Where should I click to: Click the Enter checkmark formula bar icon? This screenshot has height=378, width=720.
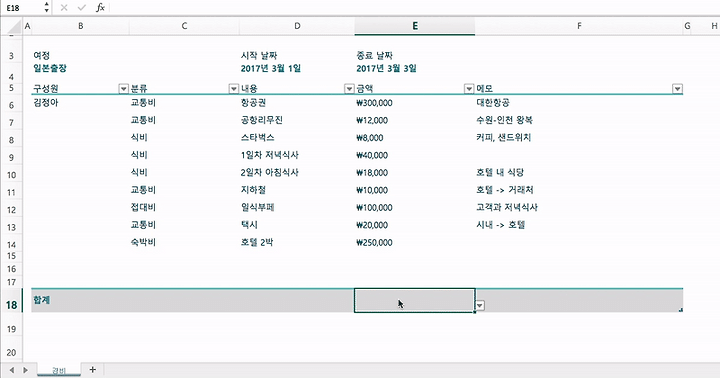[x=82, y=7]
